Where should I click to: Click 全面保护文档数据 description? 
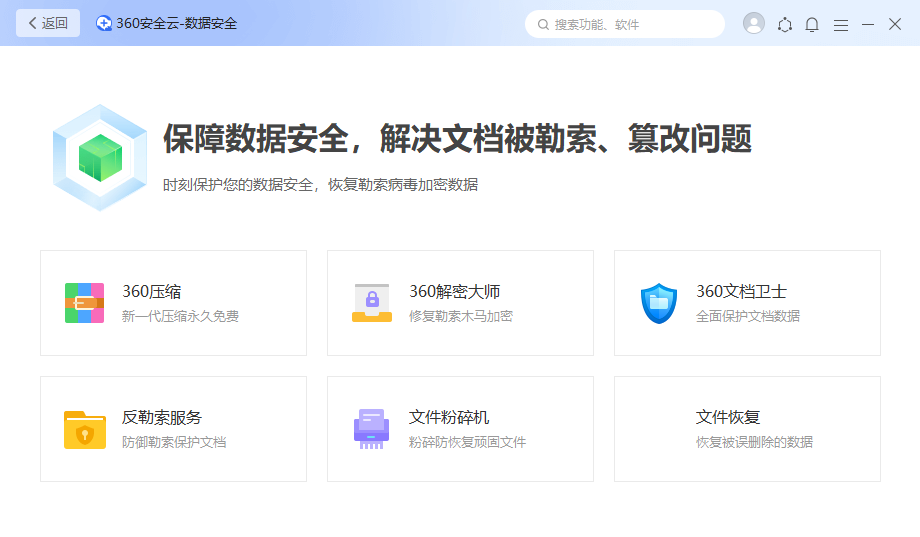748,316
